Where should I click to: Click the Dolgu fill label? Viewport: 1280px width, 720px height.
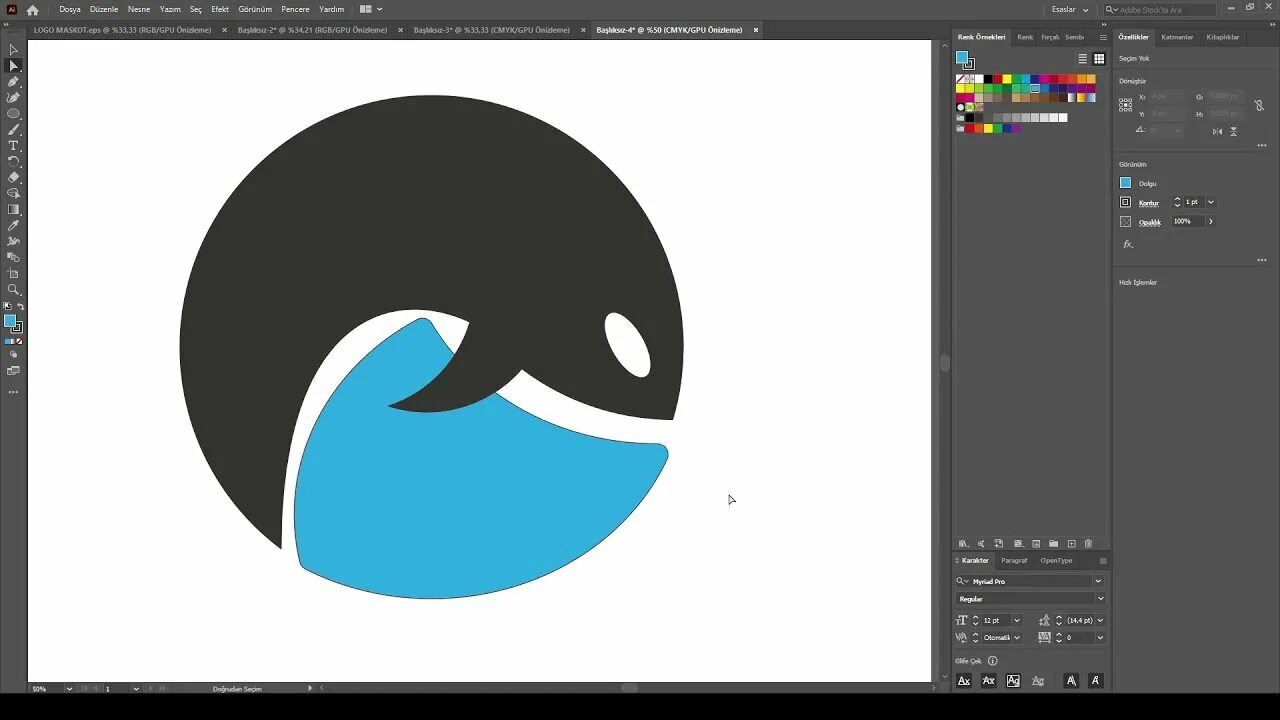tap(1148, 183)
